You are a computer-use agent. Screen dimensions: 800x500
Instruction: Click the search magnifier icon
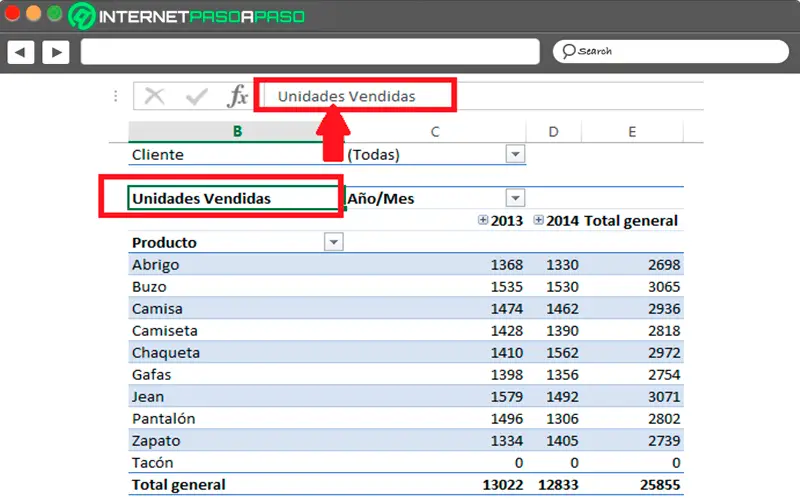568,51
